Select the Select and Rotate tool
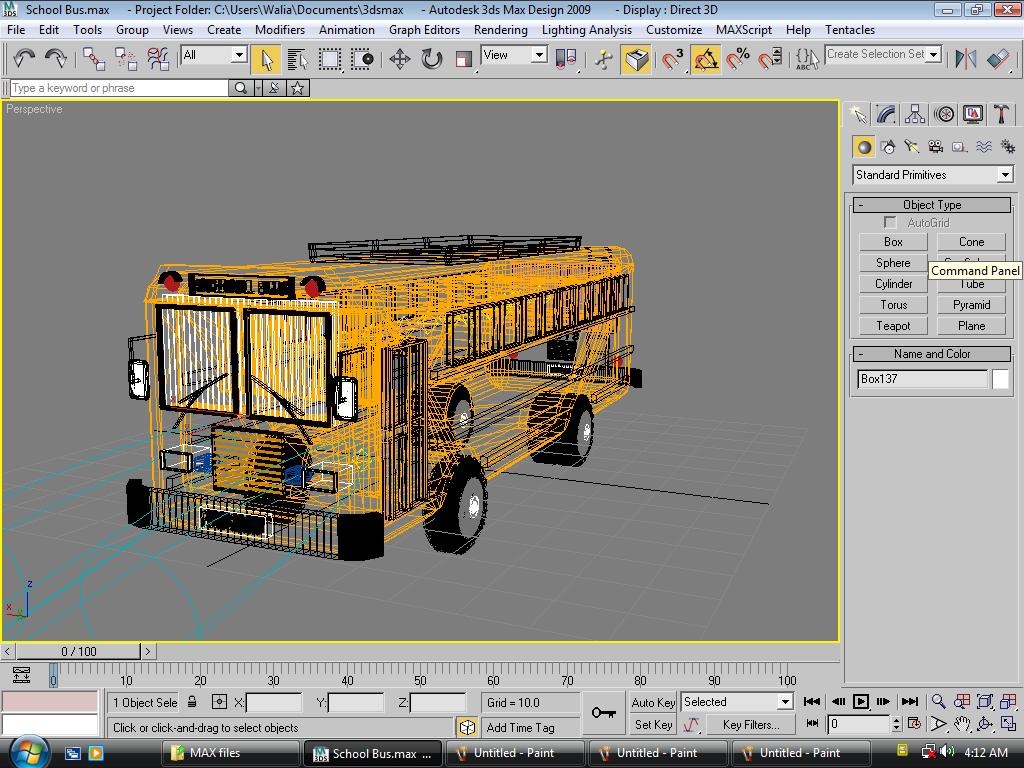The image size is (1024, 768). [432, 58]
